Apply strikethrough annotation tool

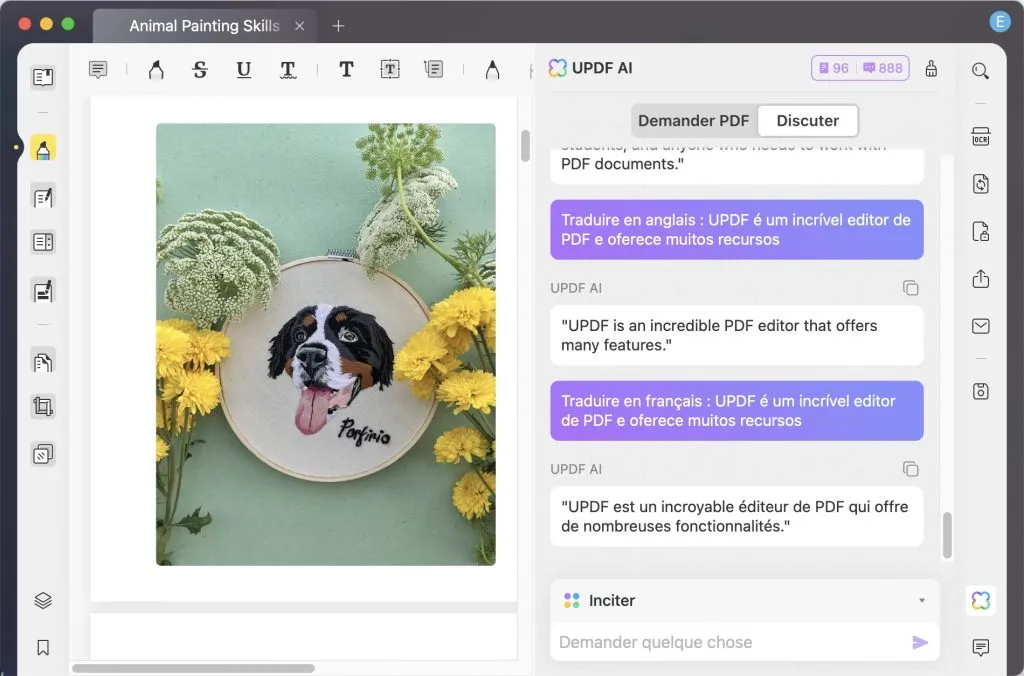200,70
